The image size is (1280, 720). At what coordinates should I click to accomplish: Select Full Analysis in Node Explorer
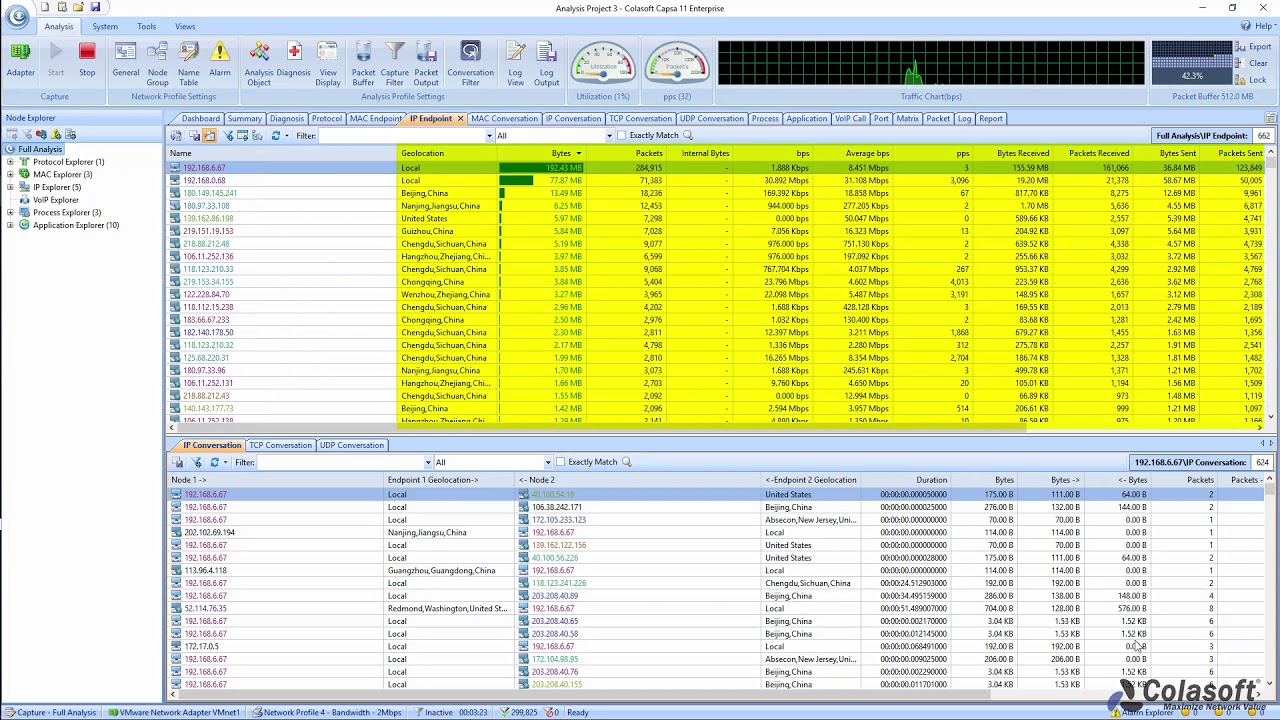tap(40, 149)
